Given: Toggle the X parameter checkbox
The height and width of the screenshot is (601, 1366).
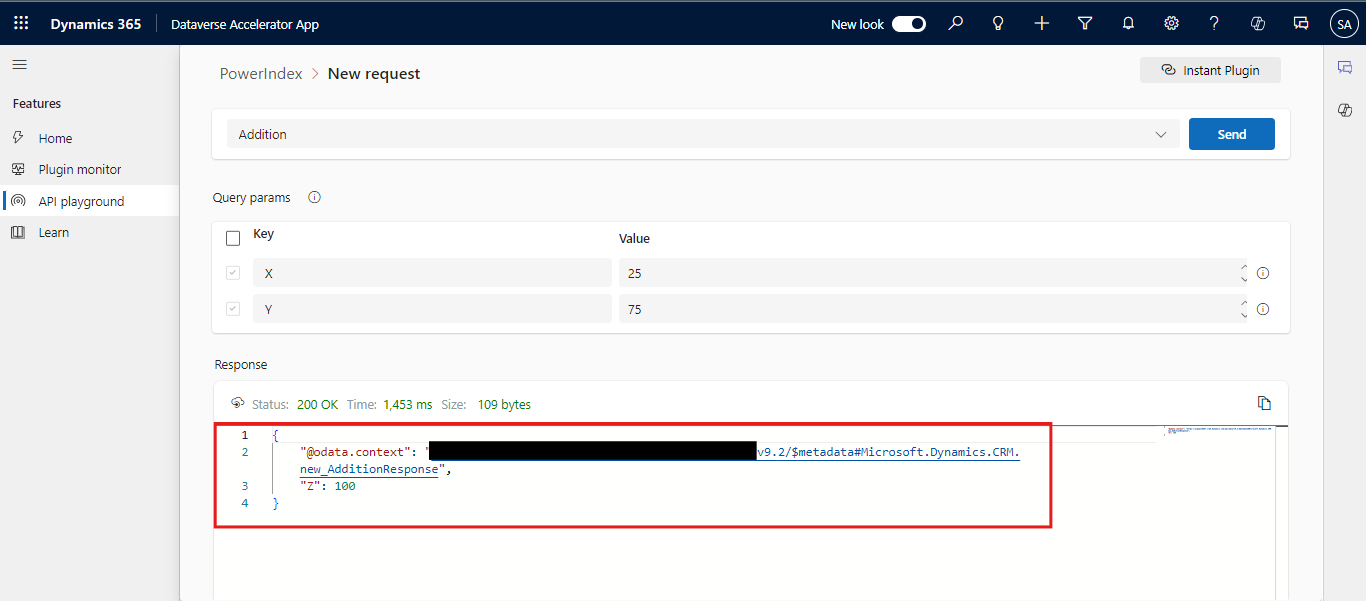Looking at the screenshot, I should 233,273.
